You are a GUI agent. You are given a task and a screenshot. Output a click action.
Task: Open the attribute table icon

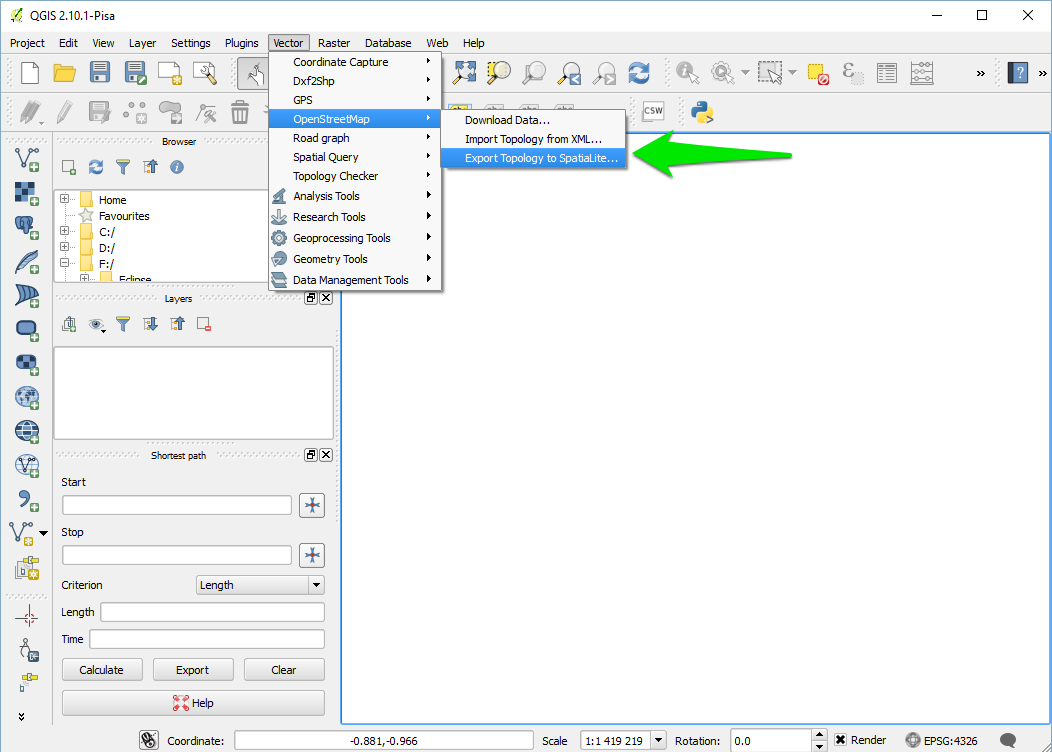[x=885, y=72]
